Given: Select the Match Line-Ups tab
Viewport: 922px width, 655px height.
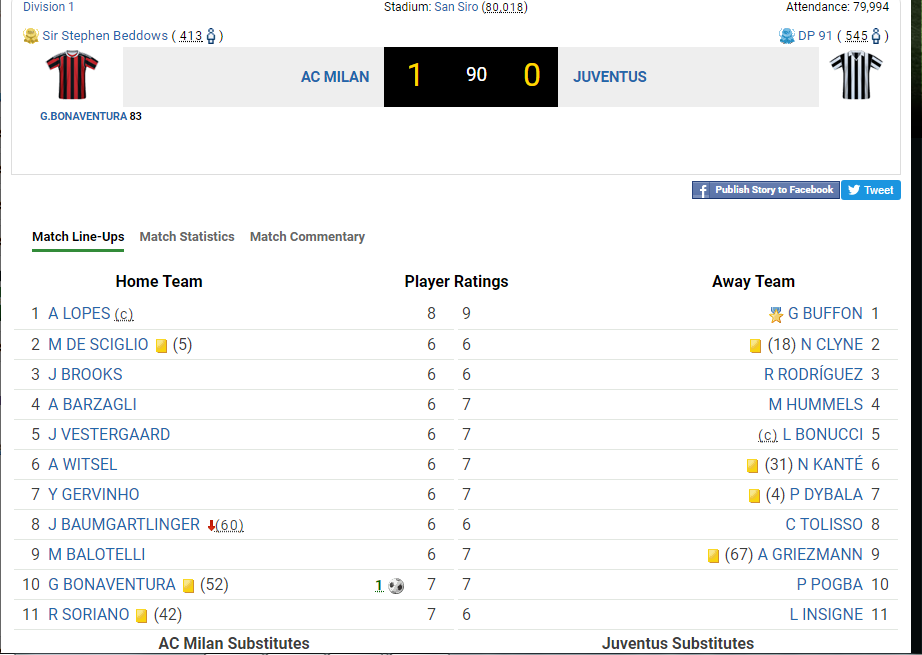Looking at the screenshot, I should [78, 237].
